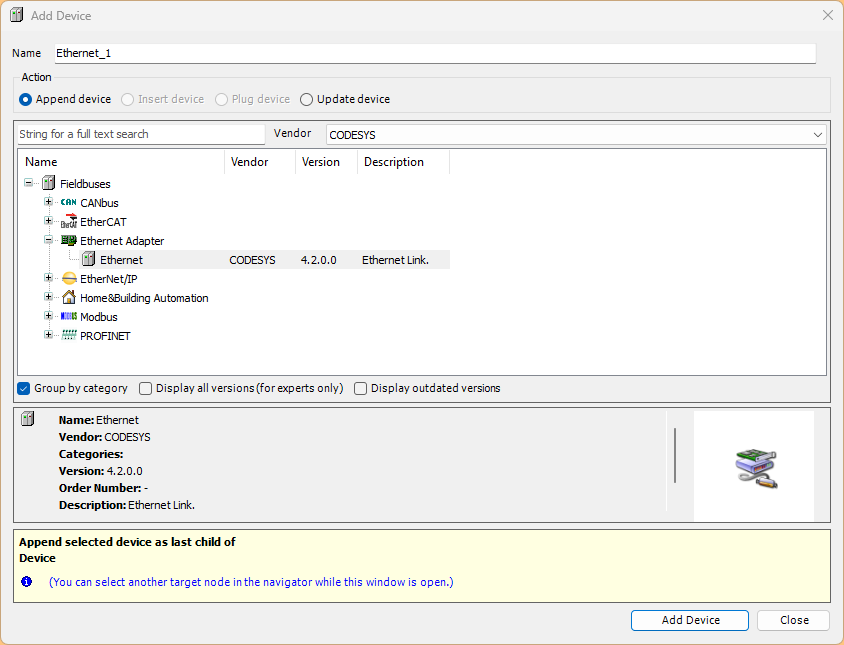Viewport: 844px width, 645px height.
Task: Click the PROFINET icon in tree
Action: tap(68, 336)
